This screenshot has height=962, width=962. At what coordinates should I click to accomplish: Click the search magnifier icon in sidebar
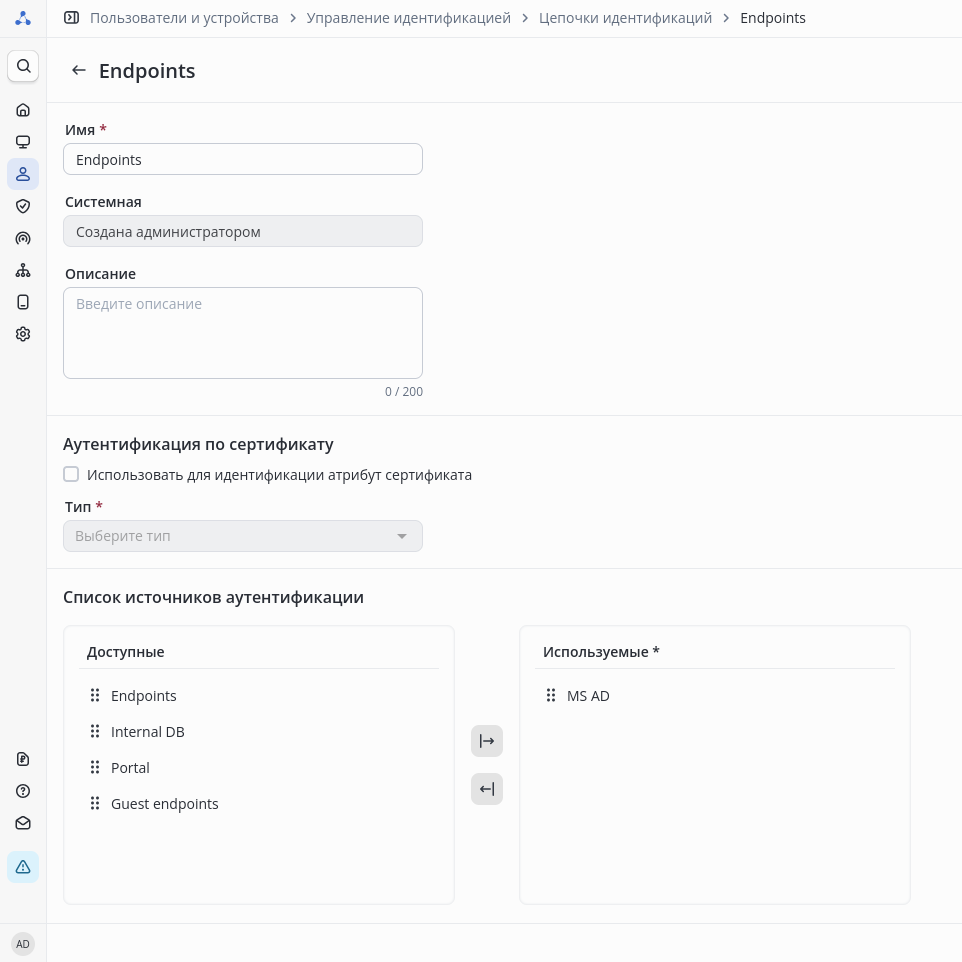[23, 66]
